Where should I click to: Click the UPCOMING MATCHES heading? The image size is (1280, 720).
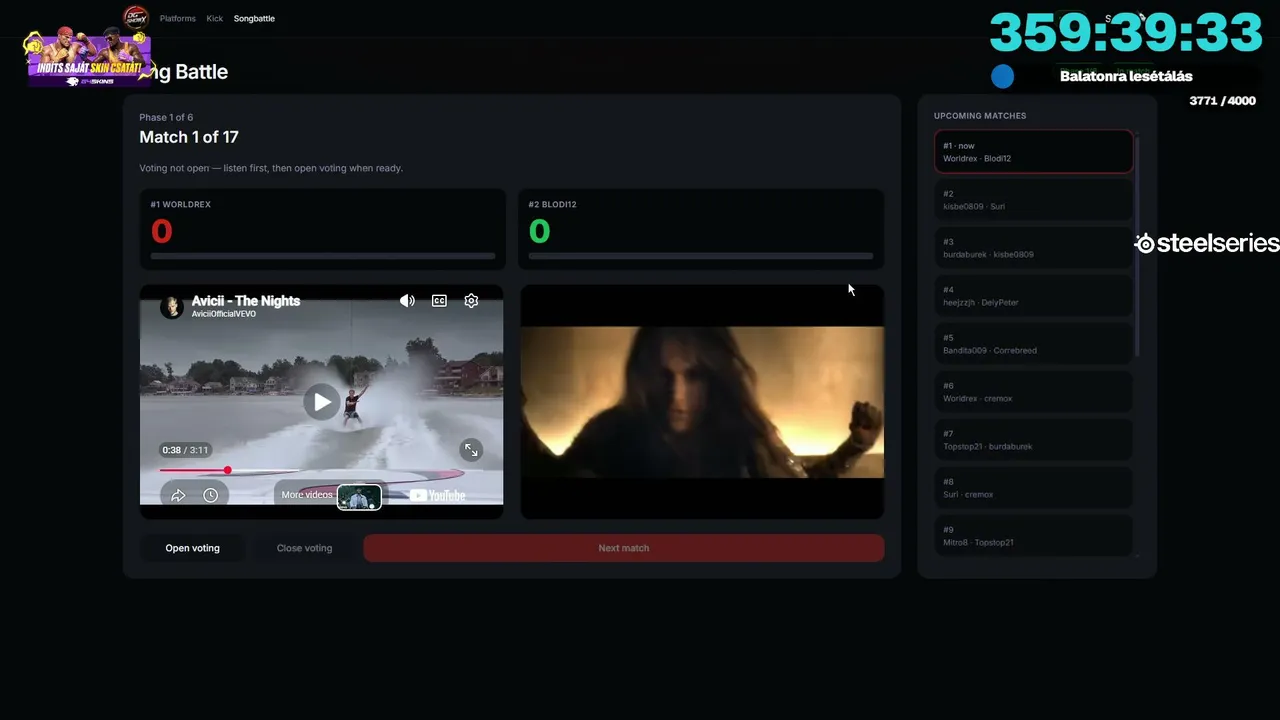tap(980, 116)
